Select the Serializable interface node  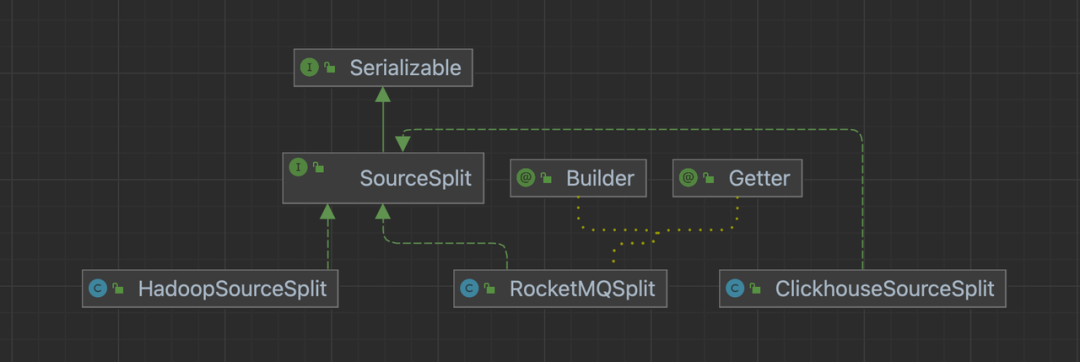(383, 67)
